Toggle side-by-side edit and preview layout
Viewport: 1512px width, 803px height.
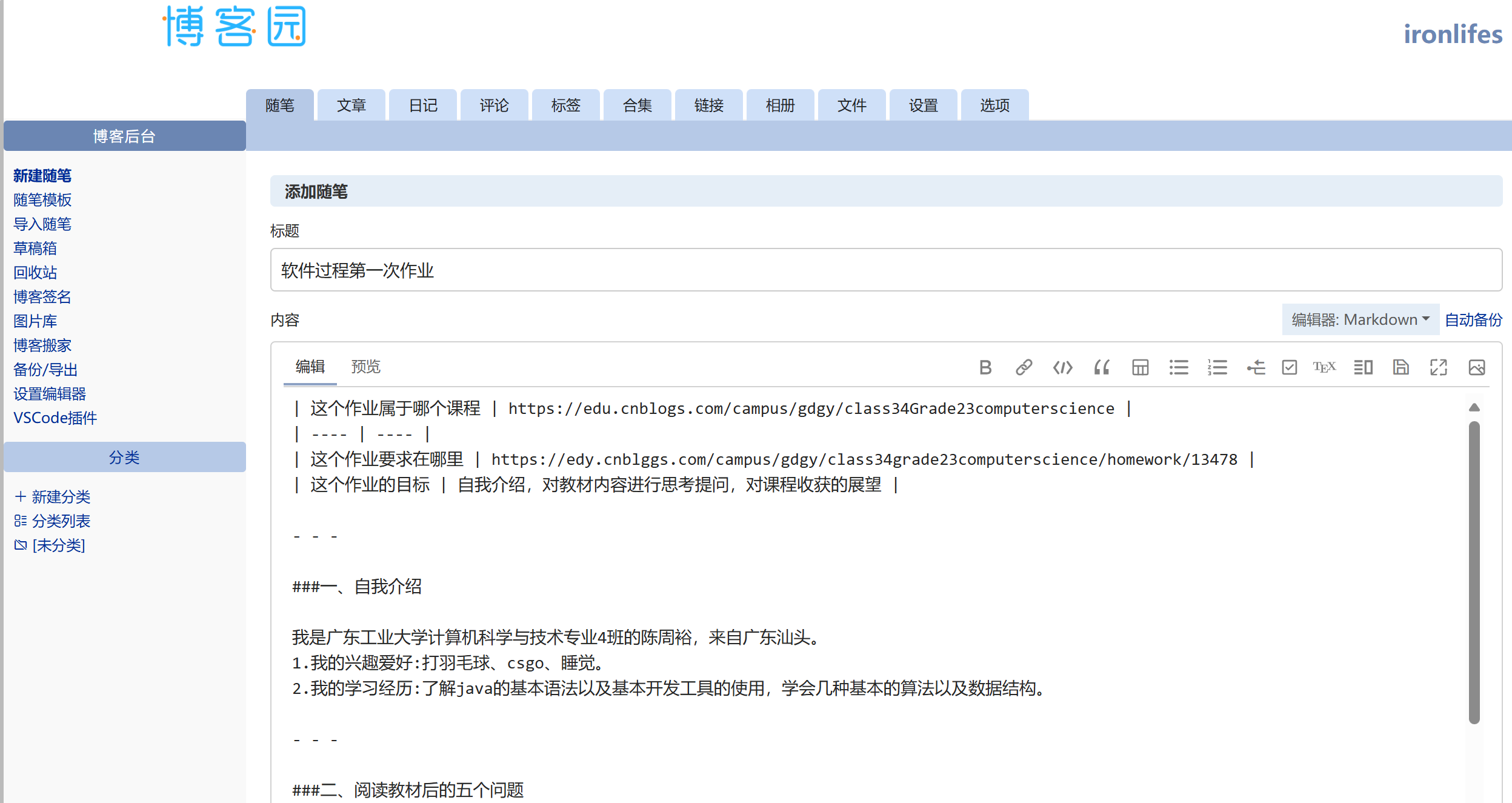click(1363, 367)
